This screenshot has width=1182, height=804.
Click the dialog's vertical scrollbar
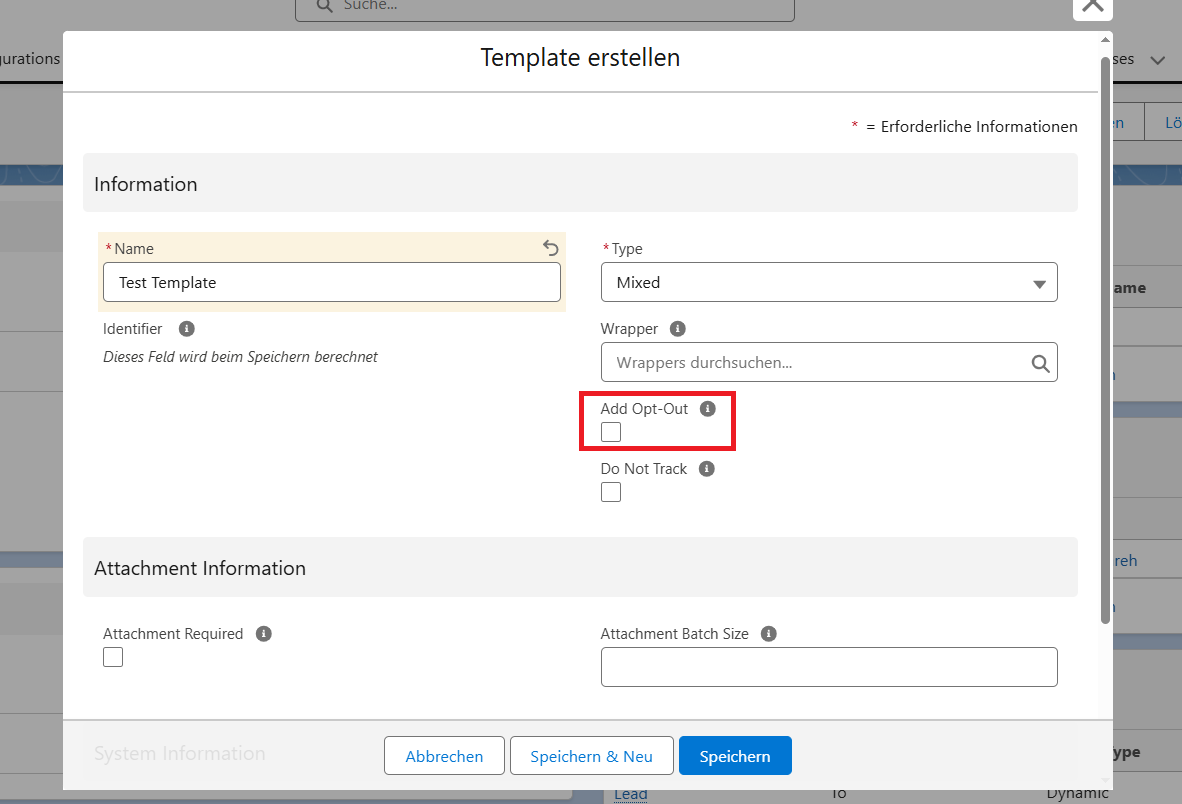(1105, 340)
